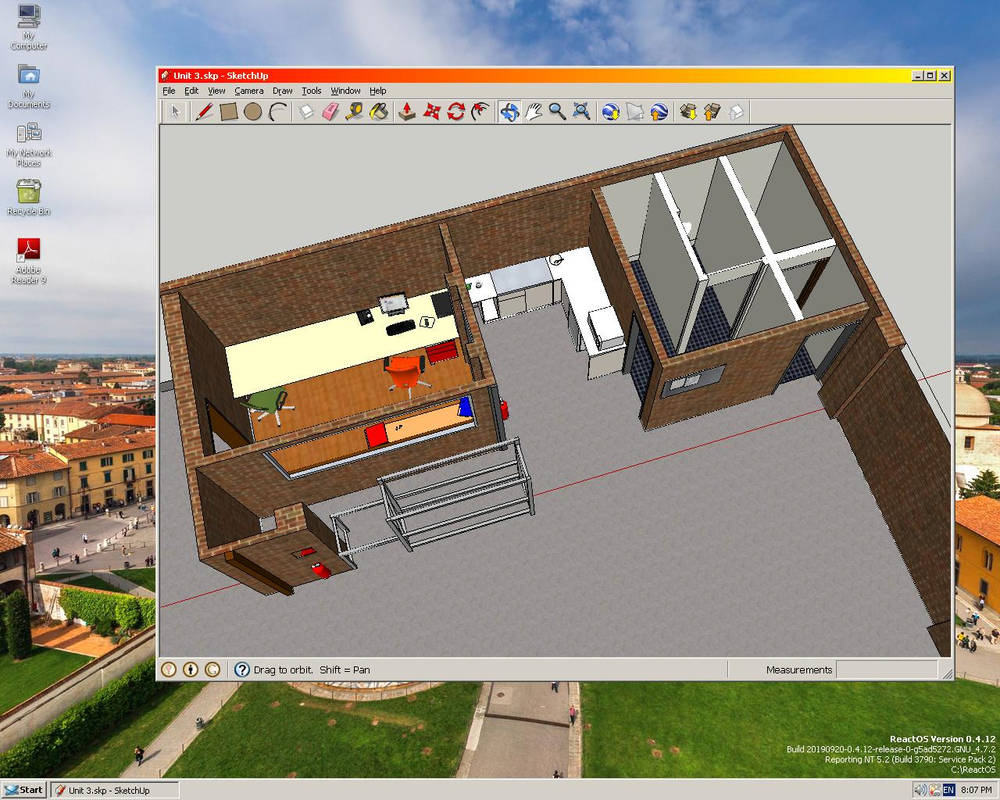Screen dimensions: 1000x800
Task: Choose the Arc tool
Action: pyautogui.click(x=276, y=112)
